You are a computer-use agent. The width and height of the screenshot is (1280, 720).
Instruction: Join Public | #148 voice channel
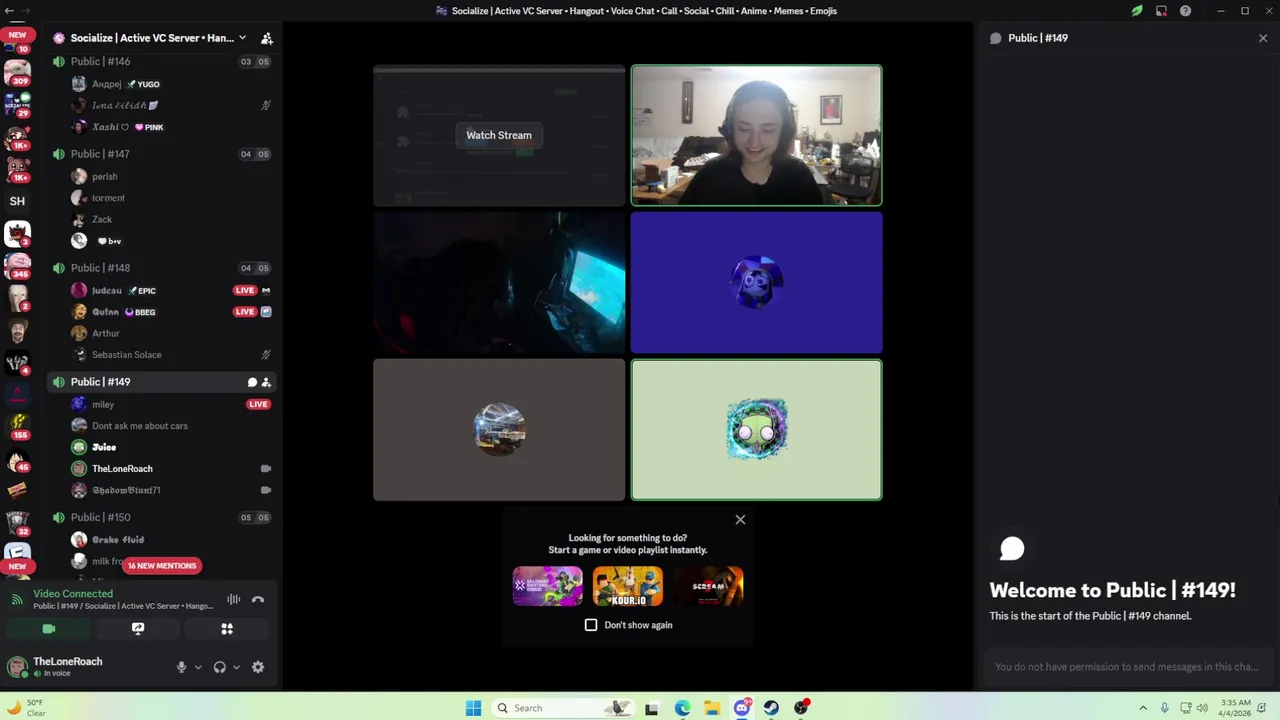160,268
